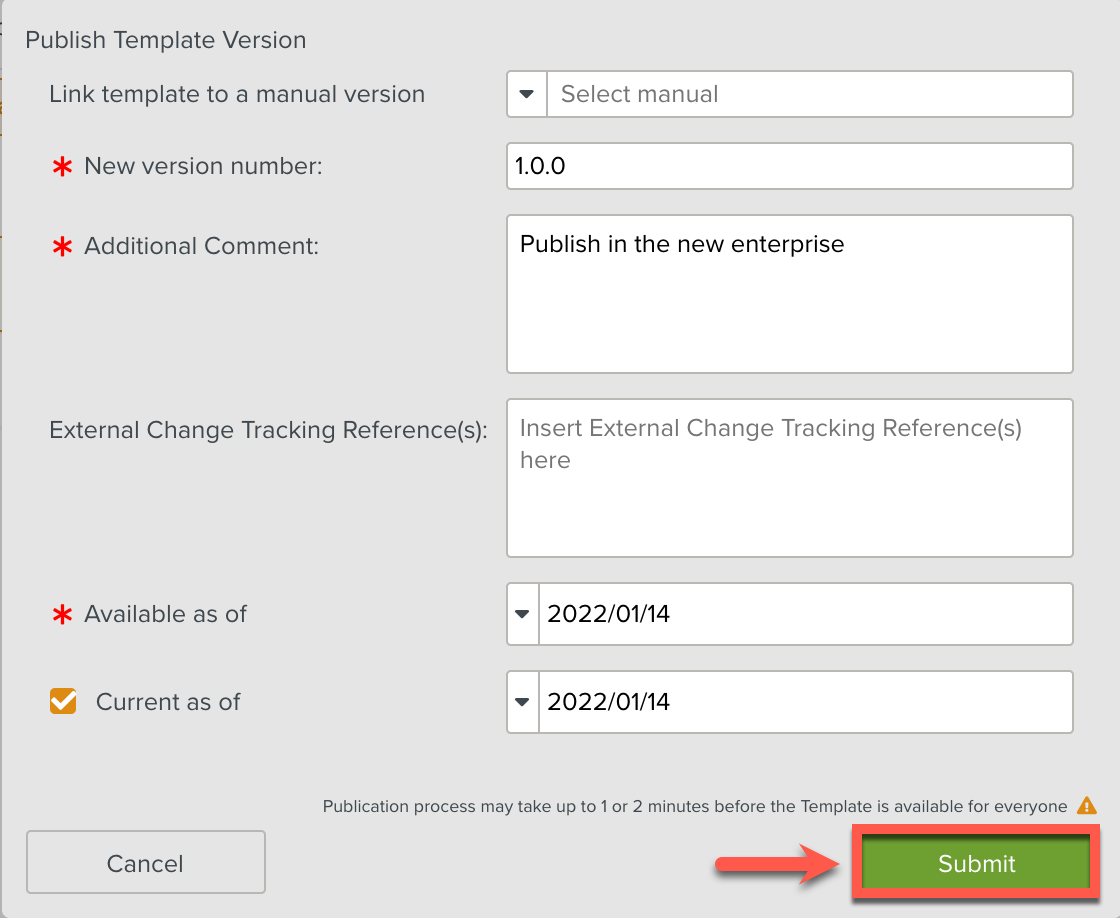Click the red asterisk beside Available as of
The width and height of the screenshot is (1120, 918).
[62, 615]
